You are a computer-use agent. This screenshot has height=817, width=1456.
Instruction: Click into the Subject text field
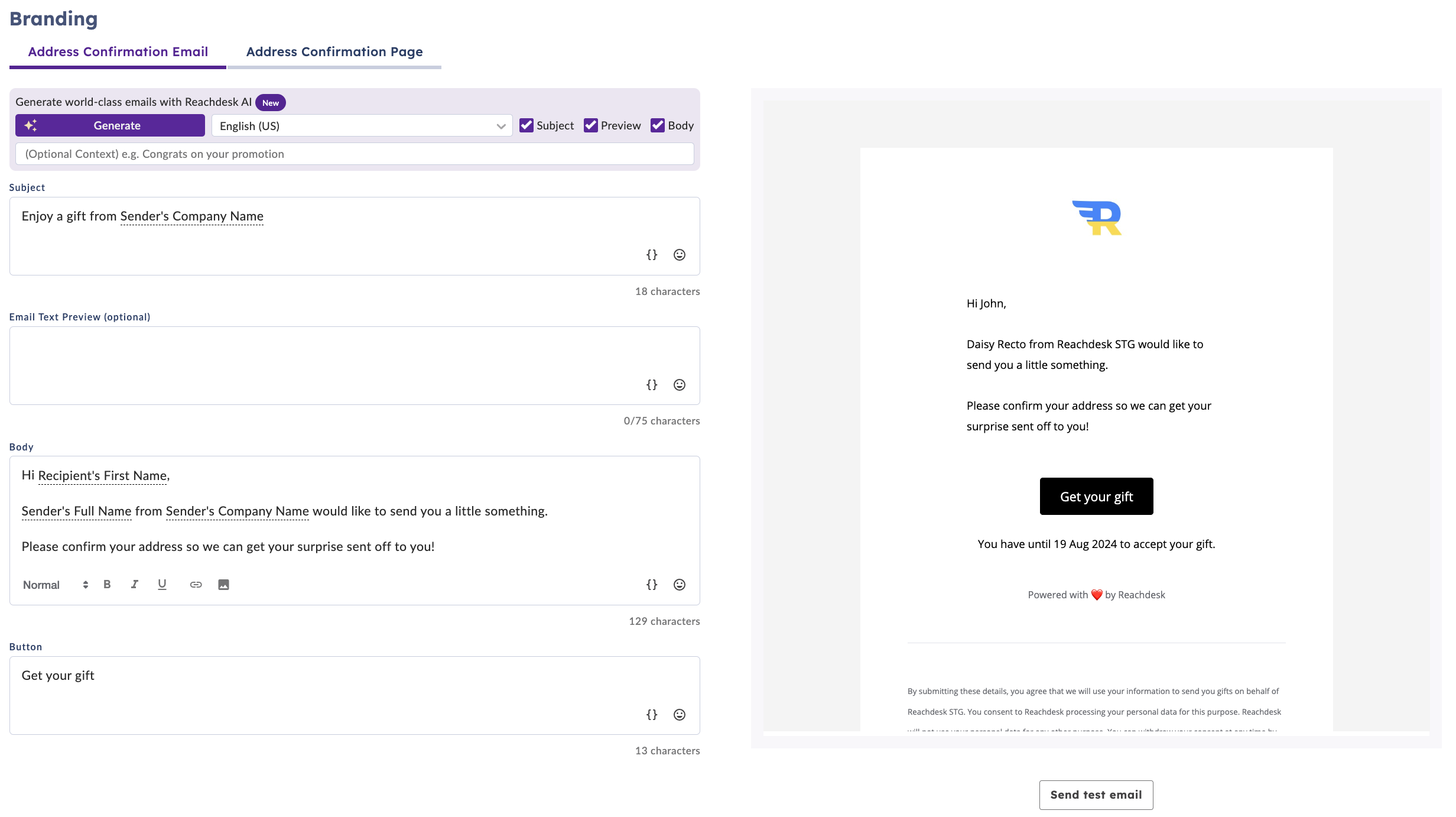pyautogui.click(x=355, y=236)
